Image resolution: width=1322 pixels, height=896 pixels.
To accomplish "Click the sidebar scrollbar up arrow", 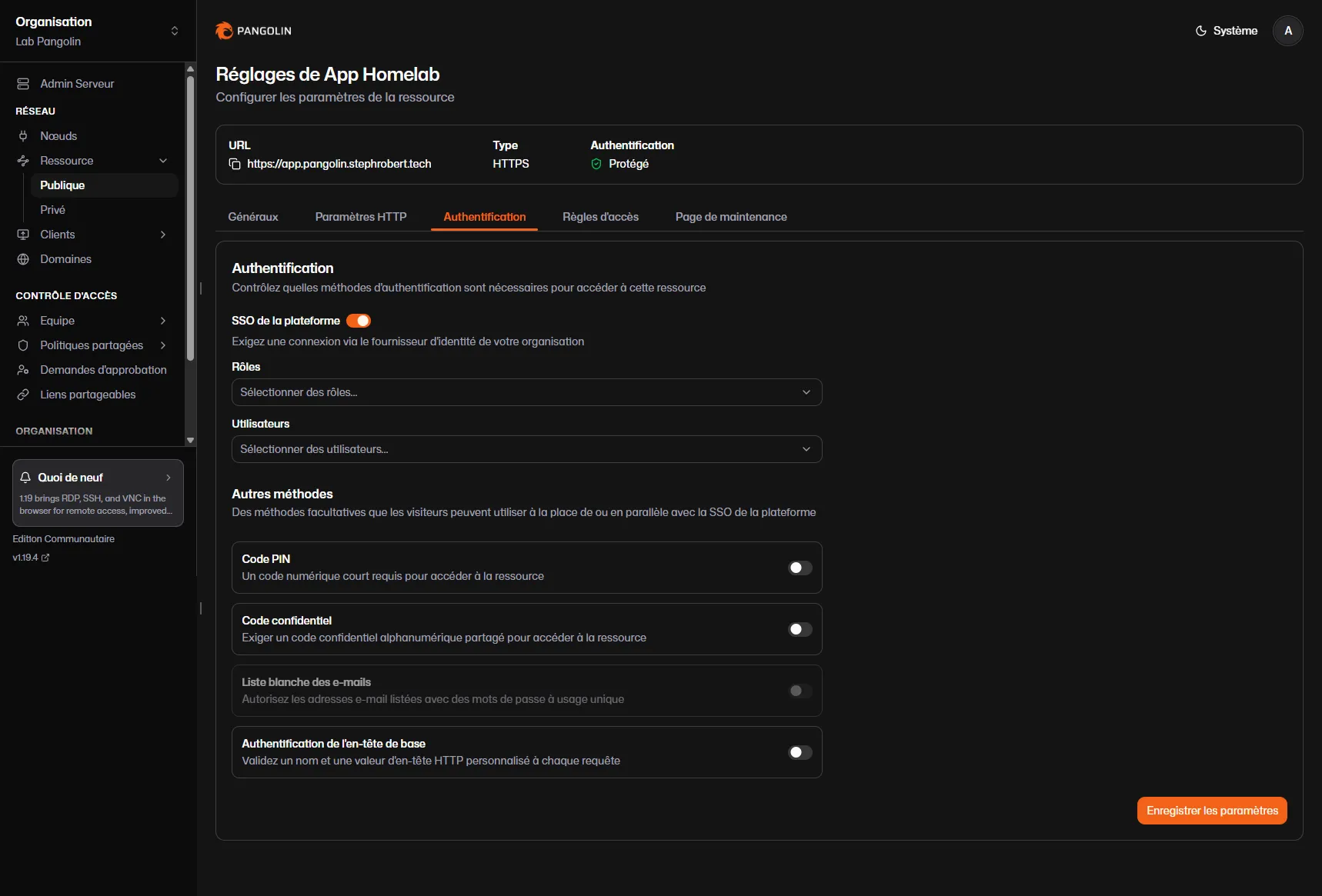I will click(190, 68).
